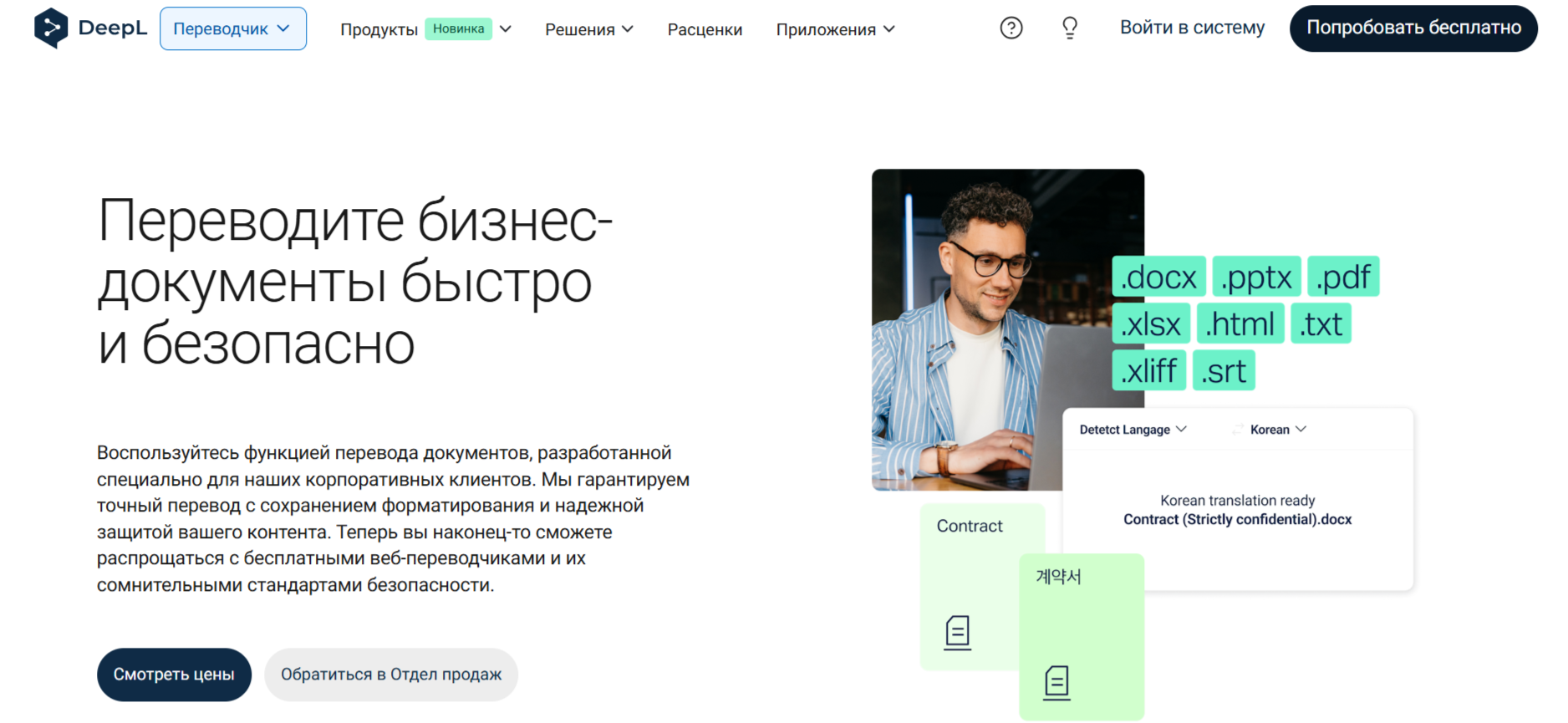1568x723 pixels.
Task: Expand the Приложения menu
Action: (x=835, y=29)
